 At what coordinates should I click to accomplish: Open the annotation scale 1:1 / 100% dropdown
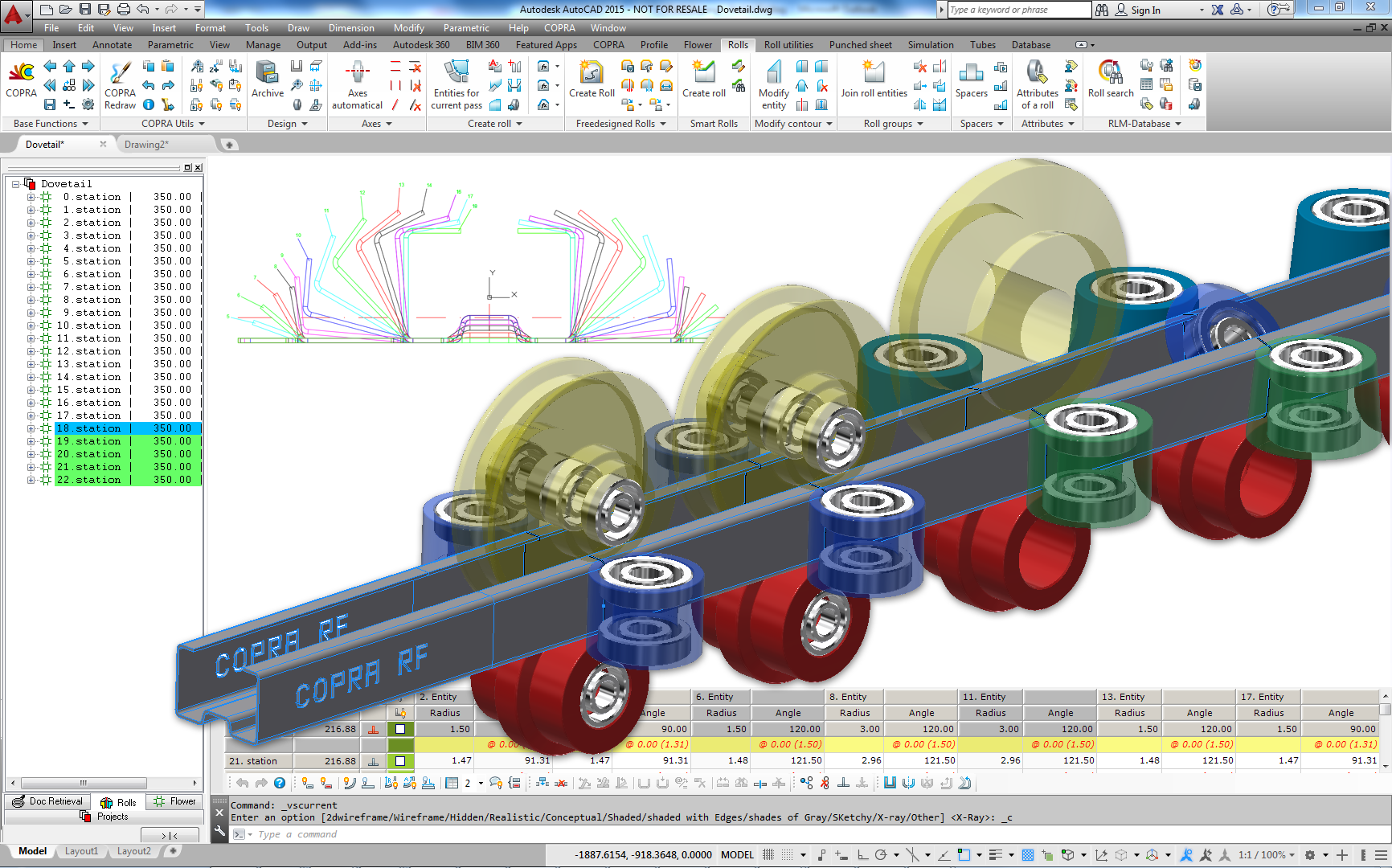point(1267,855)
